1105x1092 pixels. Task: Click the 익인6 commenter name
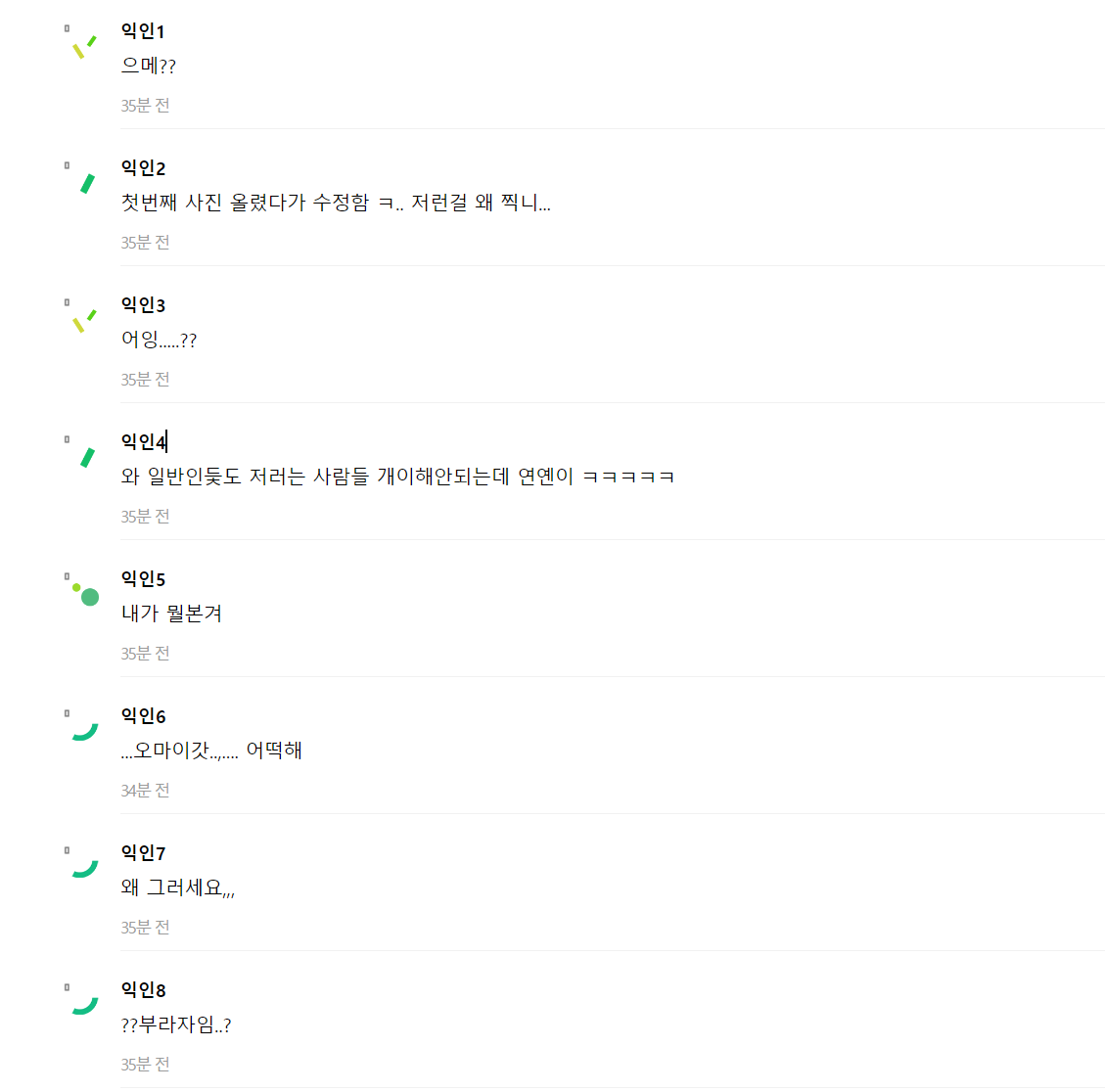tap(143, 716)
